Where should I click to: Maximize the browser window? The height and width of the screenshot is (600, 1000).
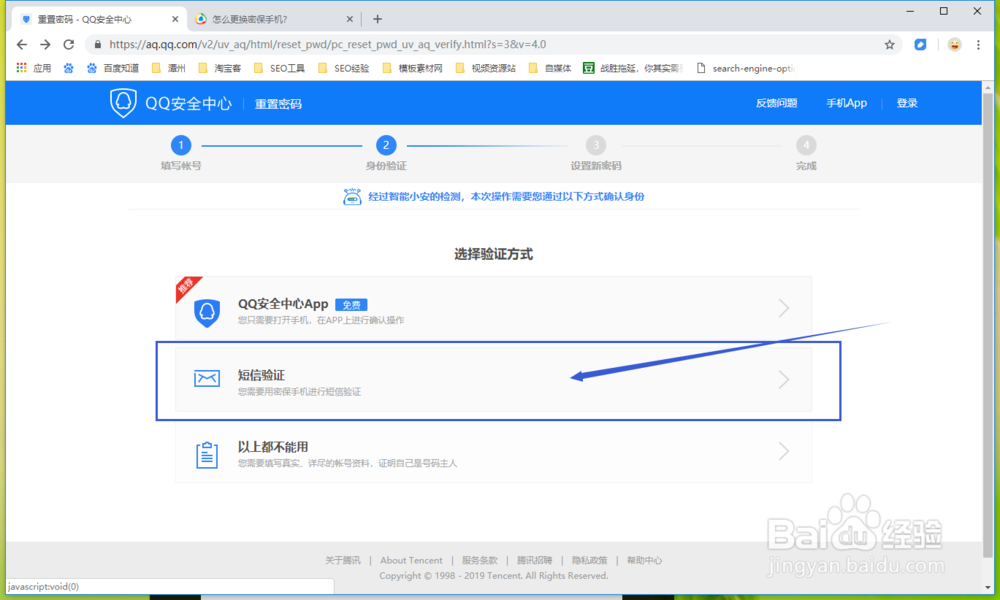point(943,11)
